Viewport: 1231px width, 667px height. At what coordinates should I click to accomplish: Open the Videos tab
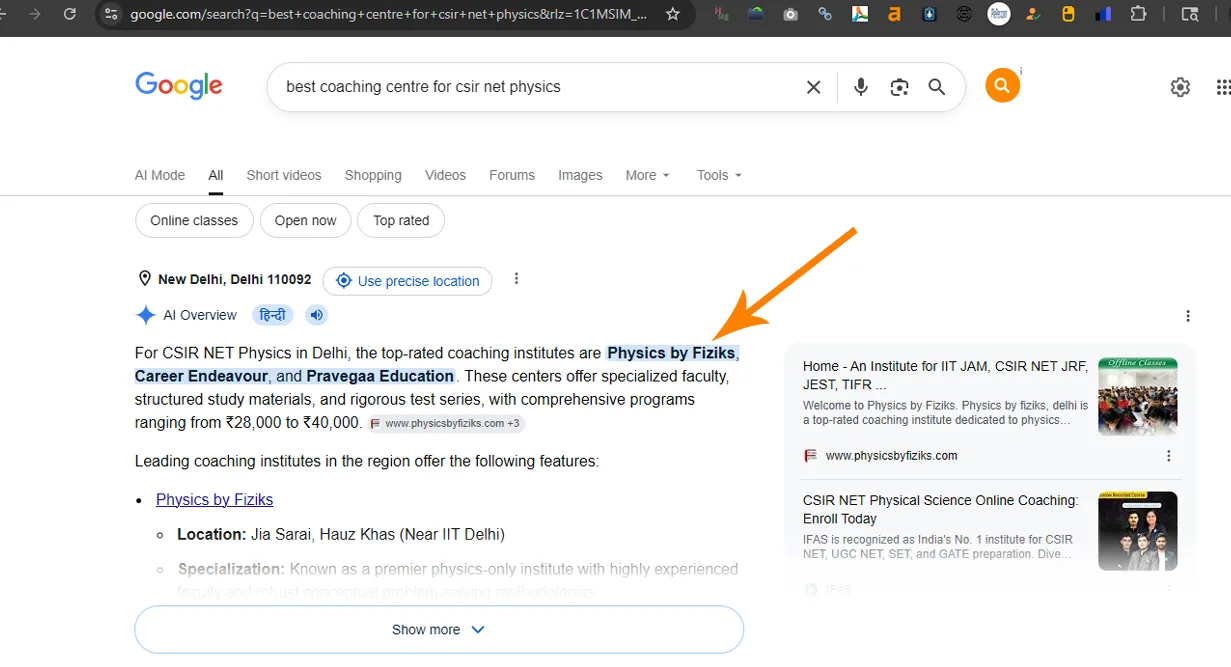click(x=445, y=175)
